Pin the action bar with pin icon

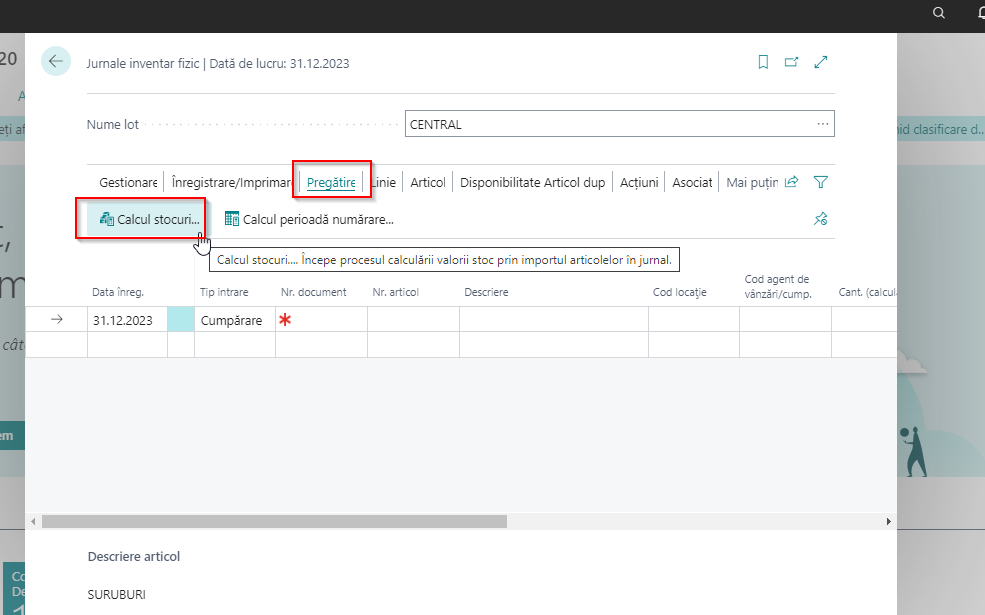[820, 219]
